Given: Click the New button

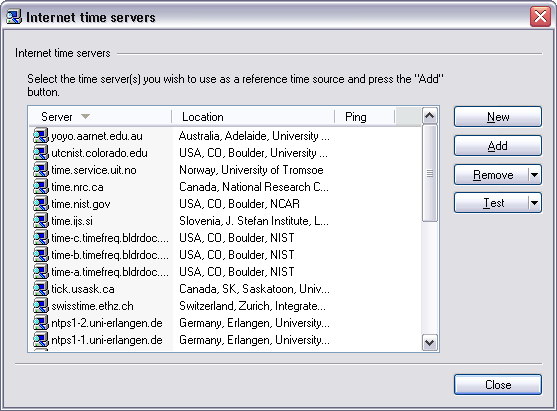Looking at the screenshot, I should [x=498, y=117].
